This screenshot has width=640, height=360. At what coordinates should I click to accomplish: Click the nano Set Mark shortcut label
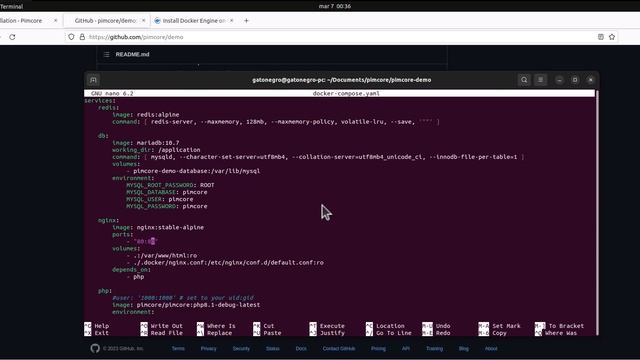point(506,326)
